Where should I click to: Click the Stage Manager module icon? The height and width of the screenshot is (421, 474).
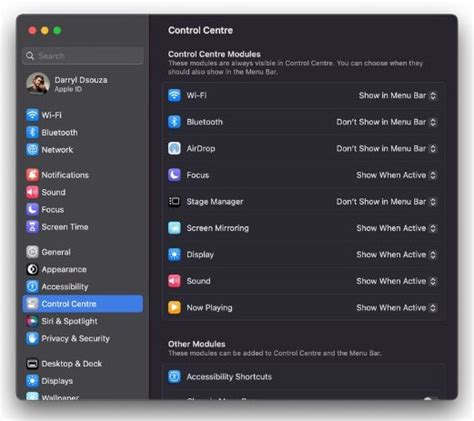[174, 201]
